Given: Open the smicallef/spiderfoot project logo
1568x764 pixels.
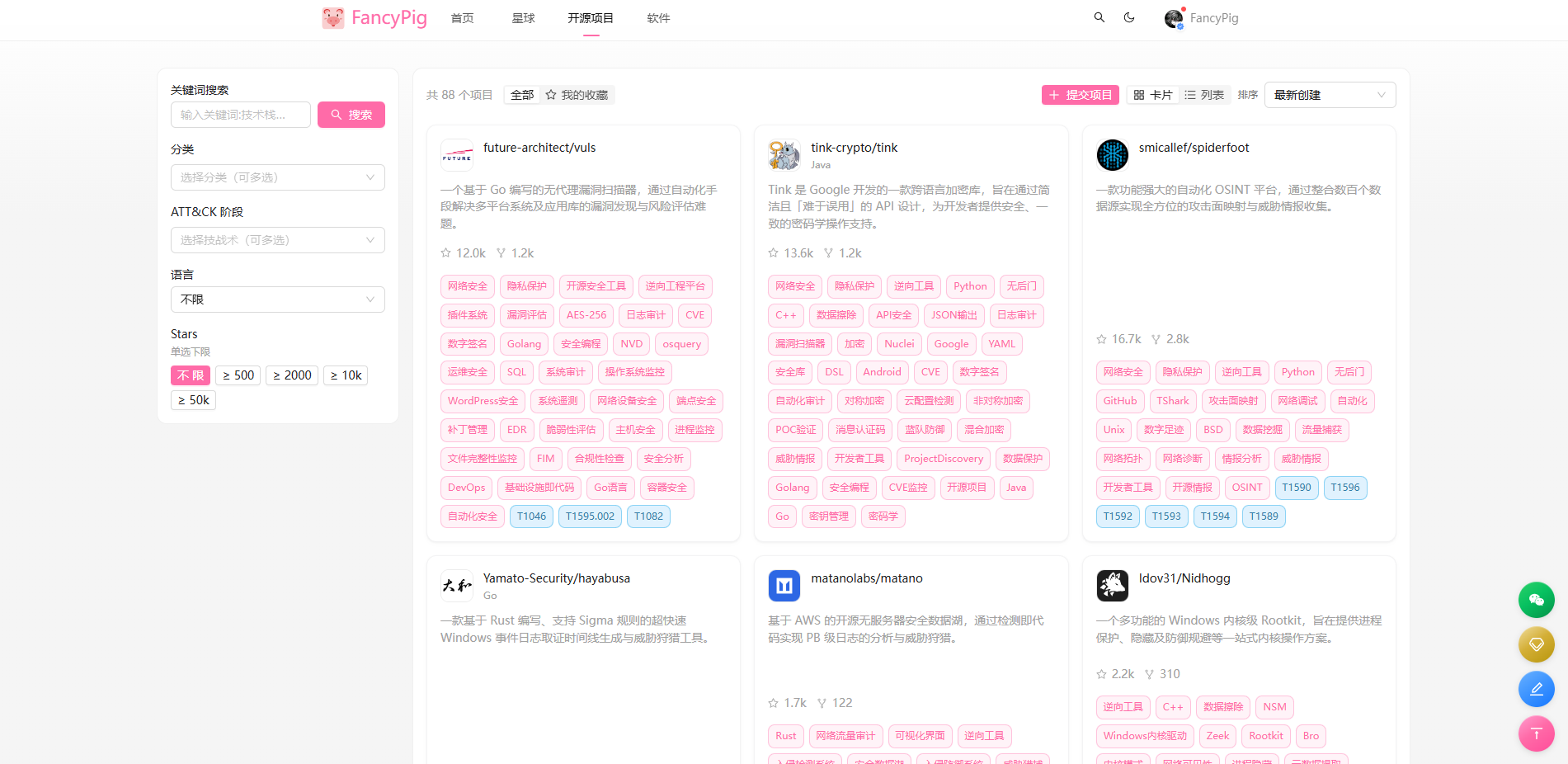Looking at the screenshot, I should pyautogui.click(x=1113, y=155).
